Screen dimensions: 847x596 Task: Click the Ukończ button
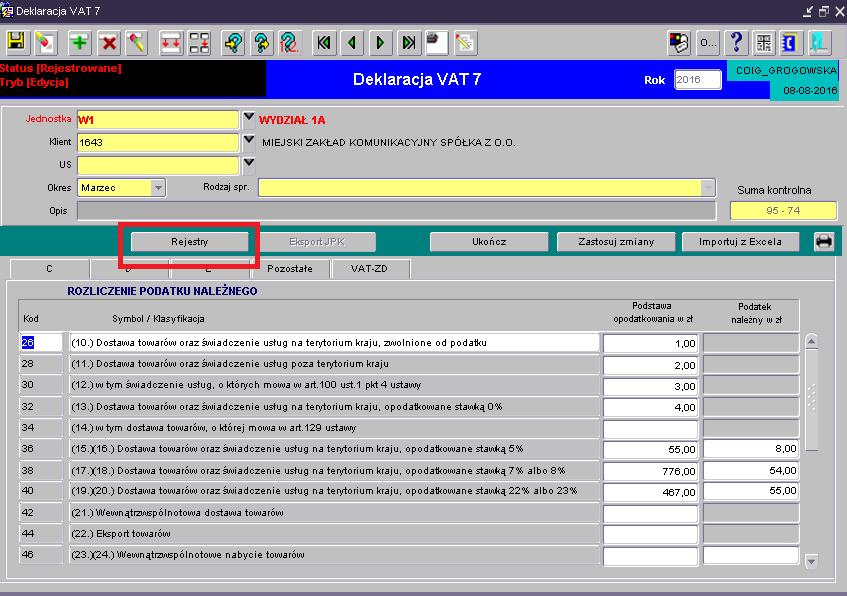click(x=489, y=242)
